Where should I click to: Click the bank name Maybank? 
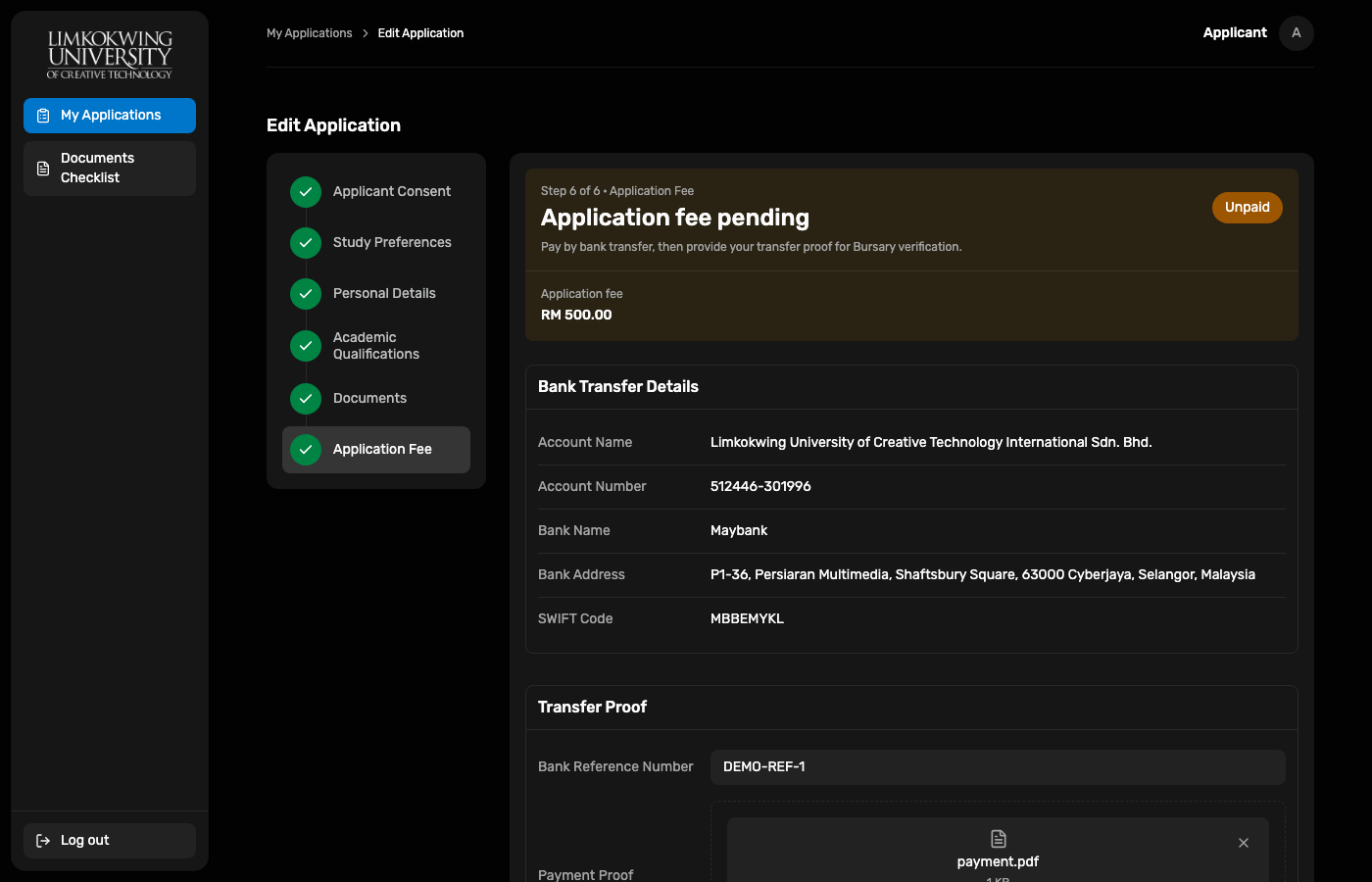tap(739, 531)
